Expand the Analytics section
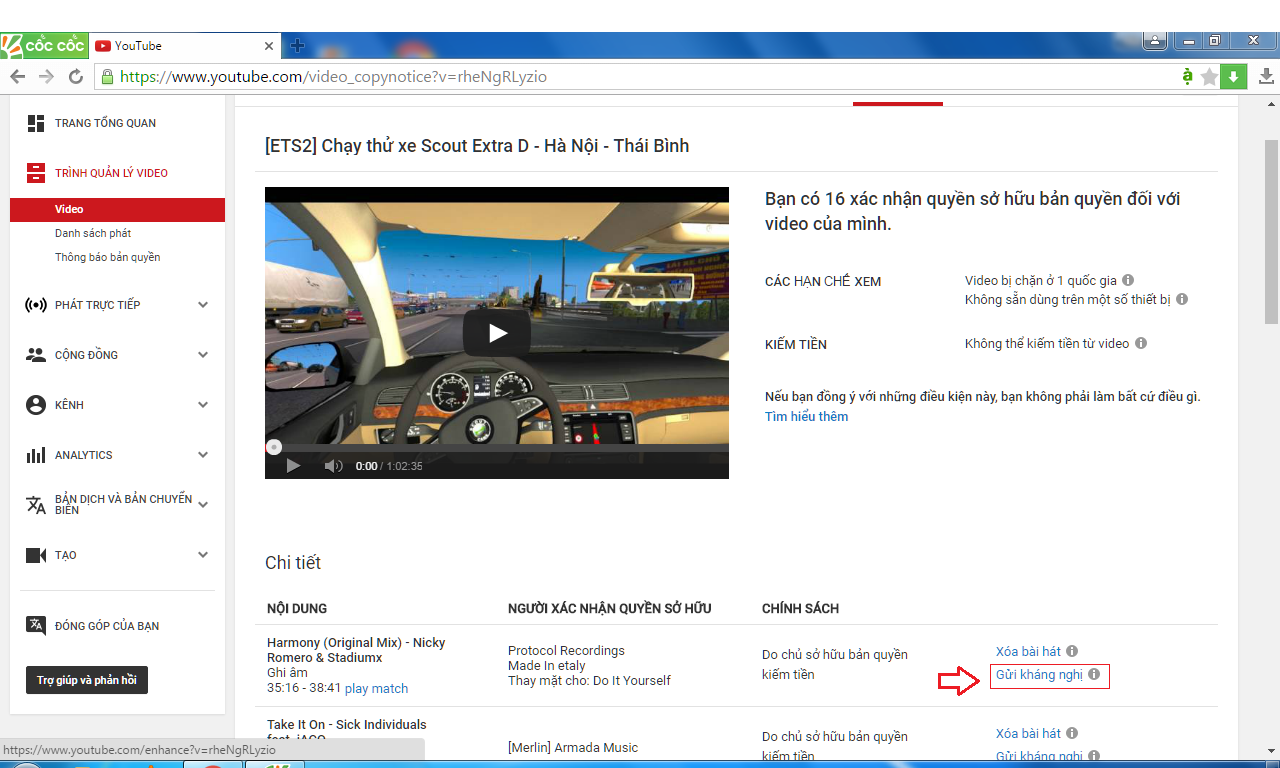 203,455
